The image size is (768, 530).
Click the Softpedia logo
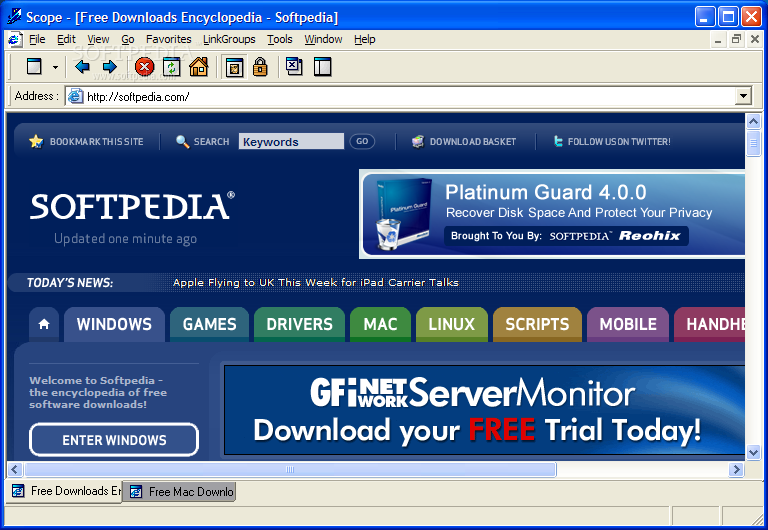(132, 206)
